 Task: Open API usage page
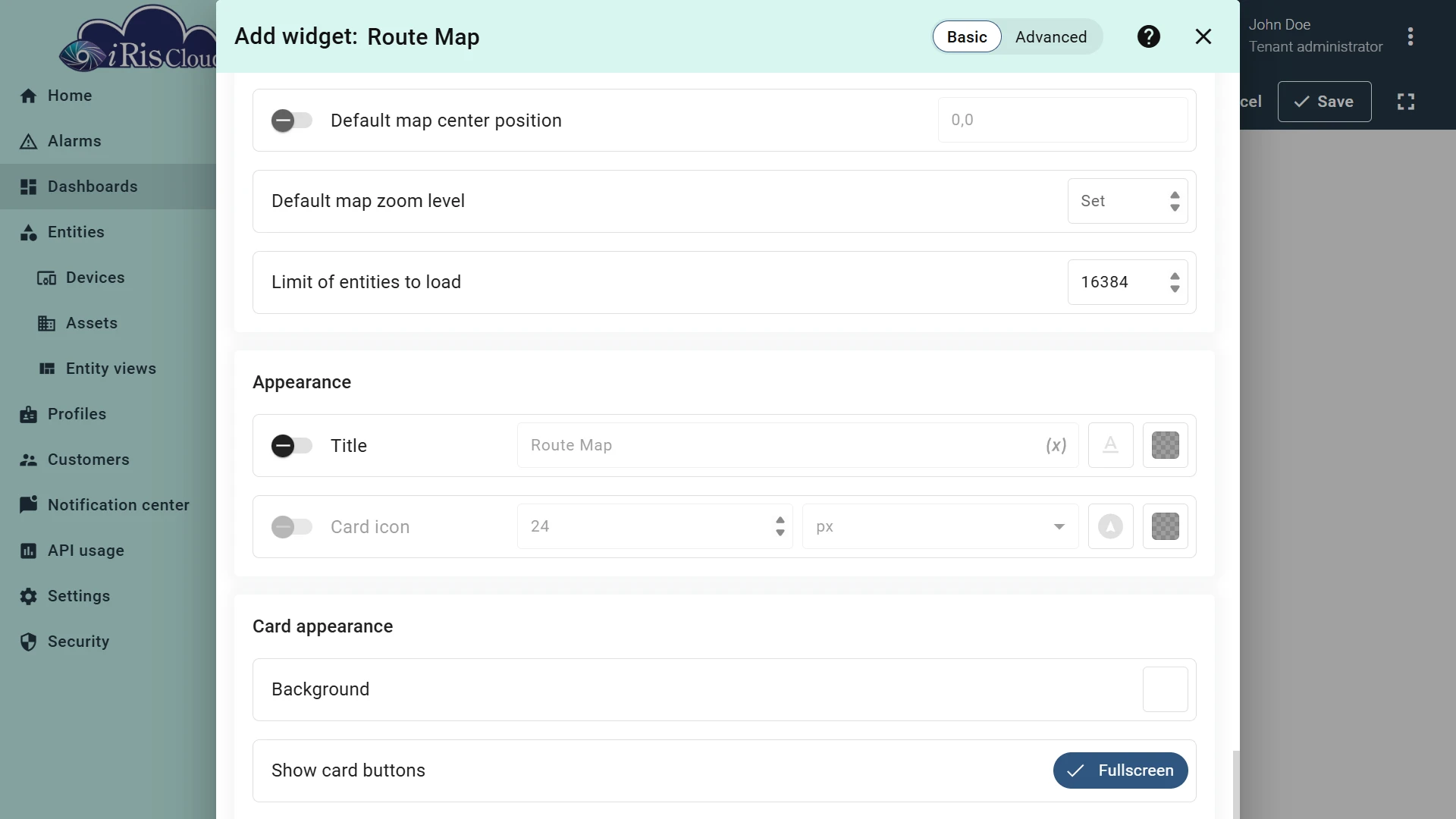click(x=108, y=551)
